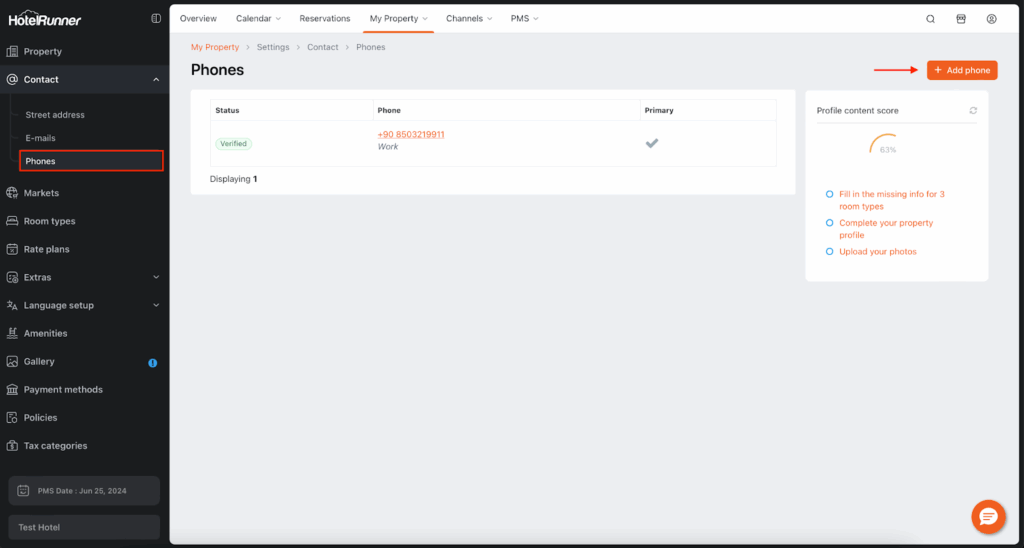Open the store icon in top bar
The width and height of the screenshot is (1024, 548).
961,19
